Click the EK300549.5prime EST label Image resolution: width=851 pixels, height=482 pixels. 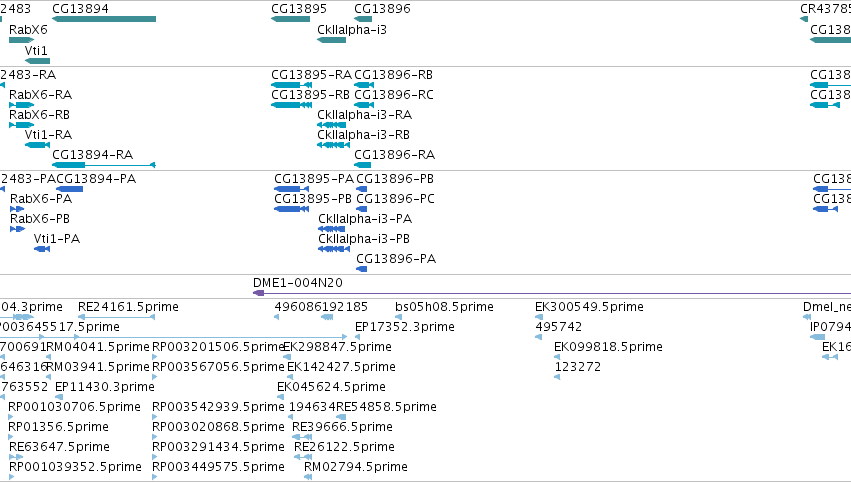(x=589, y=307)
